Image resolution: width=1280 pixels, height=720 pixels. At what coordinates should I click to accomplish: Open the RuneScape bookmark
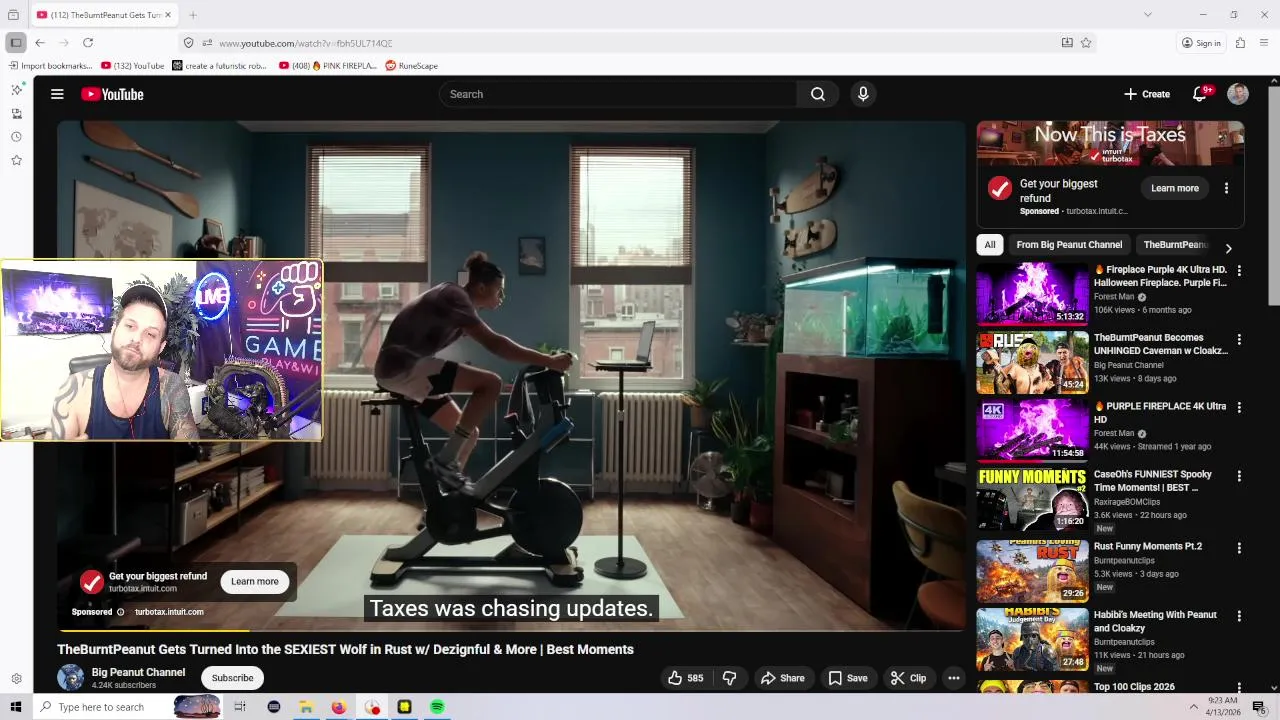[x=412, y=66]
